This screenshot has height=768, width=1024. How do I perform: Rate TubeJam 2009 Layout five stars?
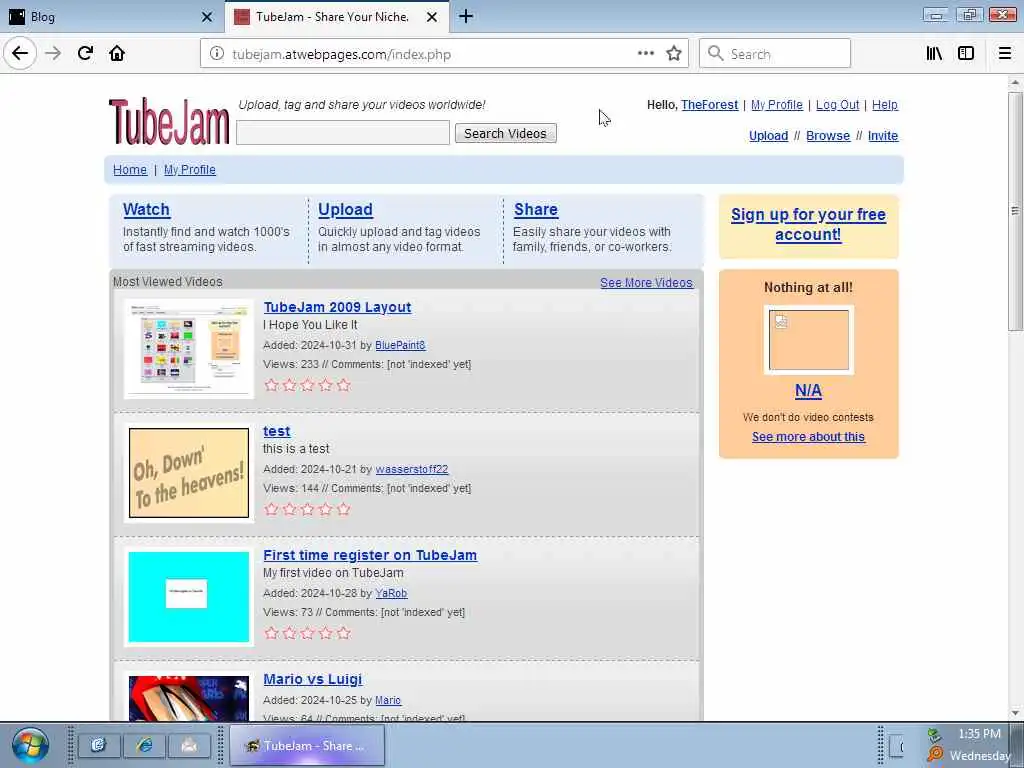344,385
